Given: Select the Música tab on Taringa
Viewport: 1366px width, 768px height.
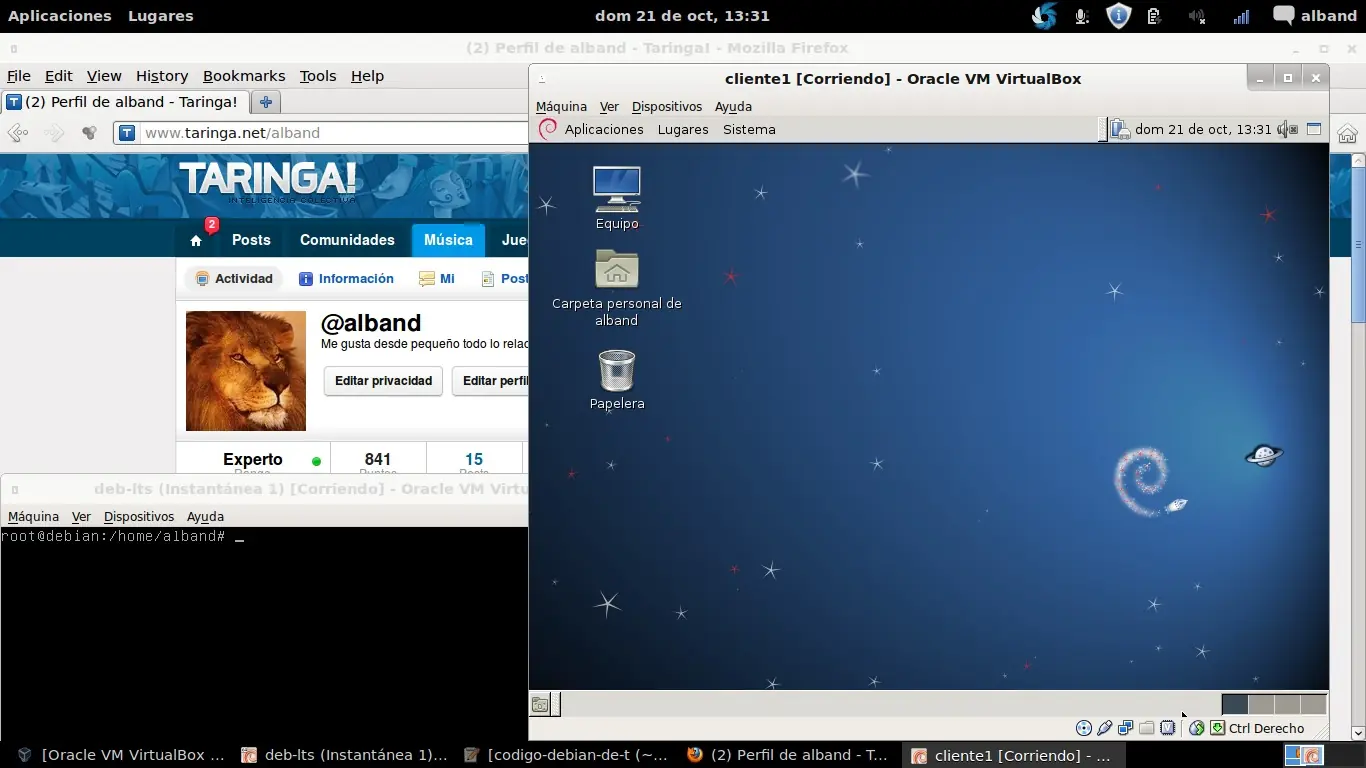Looking at the screenshot, I should (x=448, y=240).
